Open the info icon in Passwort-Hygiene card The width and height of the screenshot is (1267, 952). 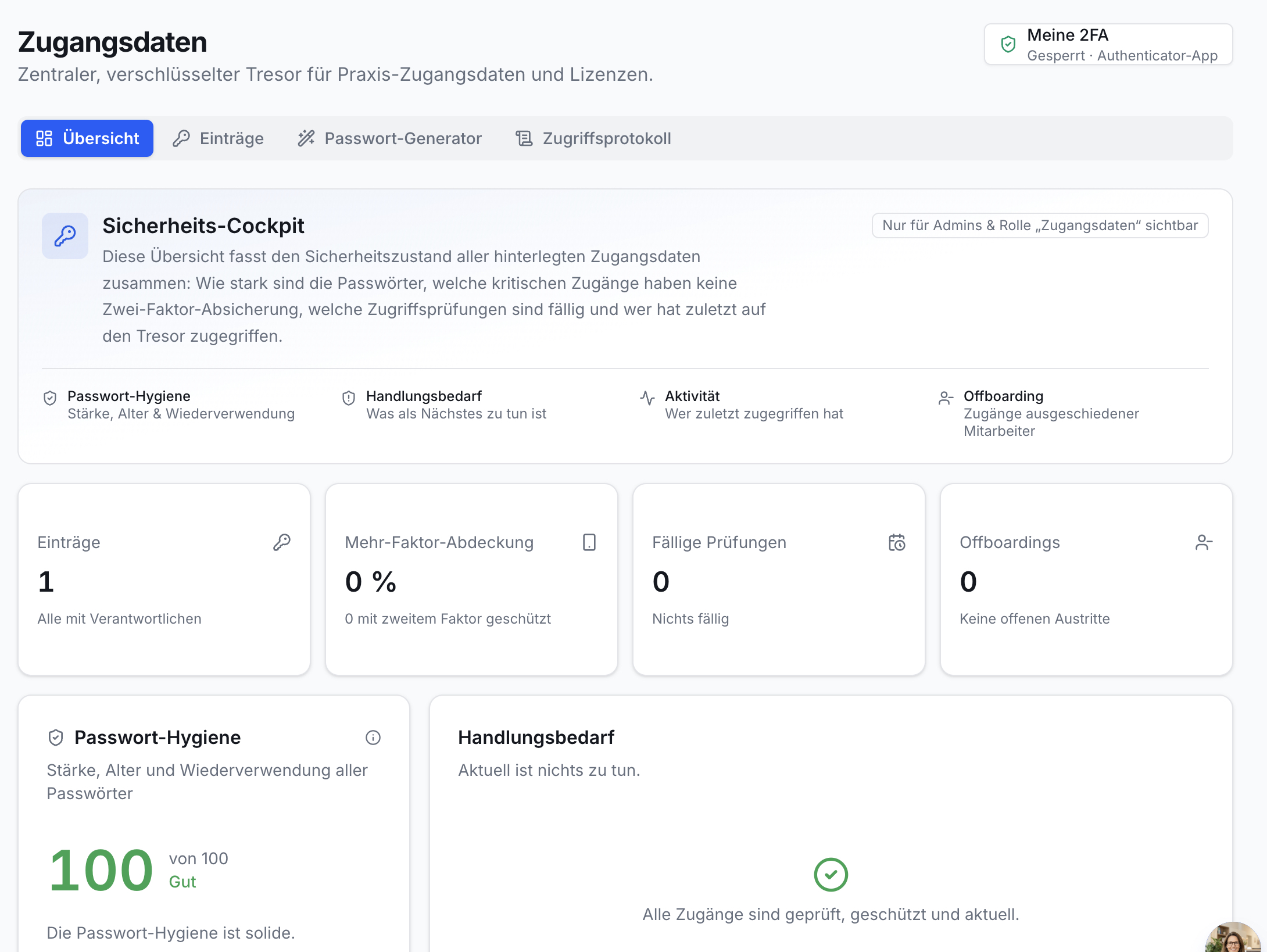coord(373,738)
